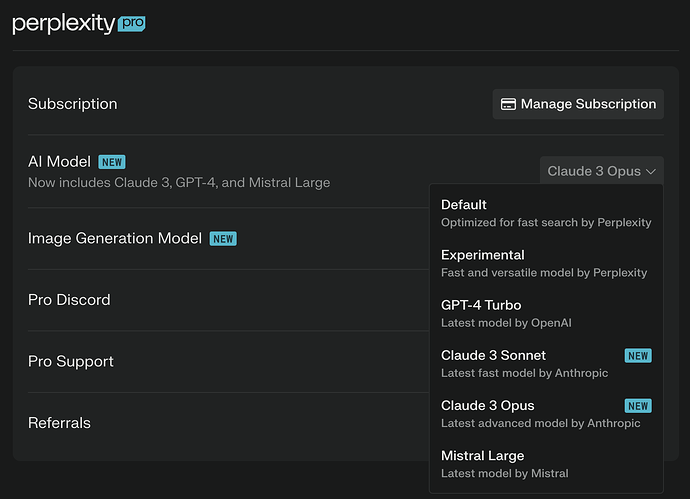Screen dimensions: 690x499
Task: Select GPT-4 Turbo from the model list
Action: coord(545,313)
